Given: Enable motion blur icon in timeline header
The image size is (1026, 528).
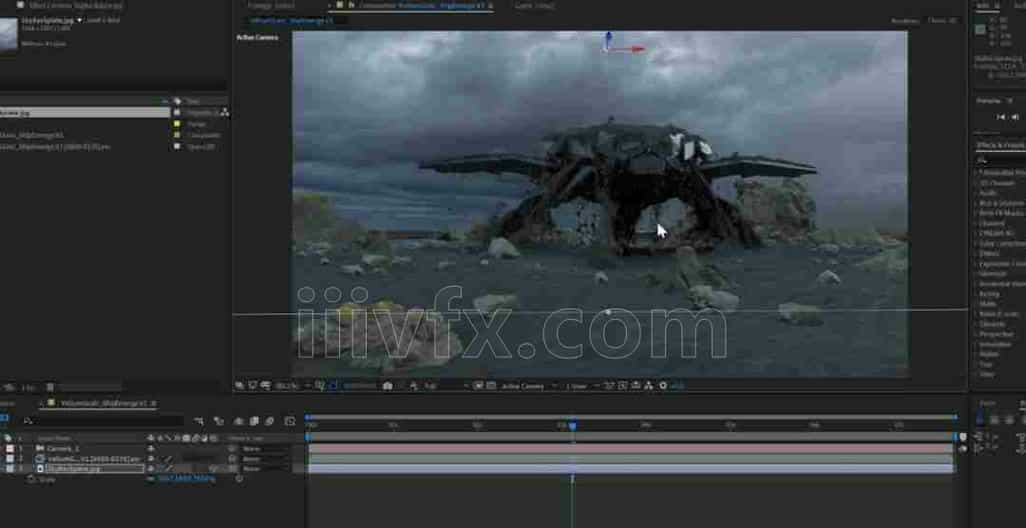Looking at the screenshot, I should pyautogui.click(x=269, y=421).
